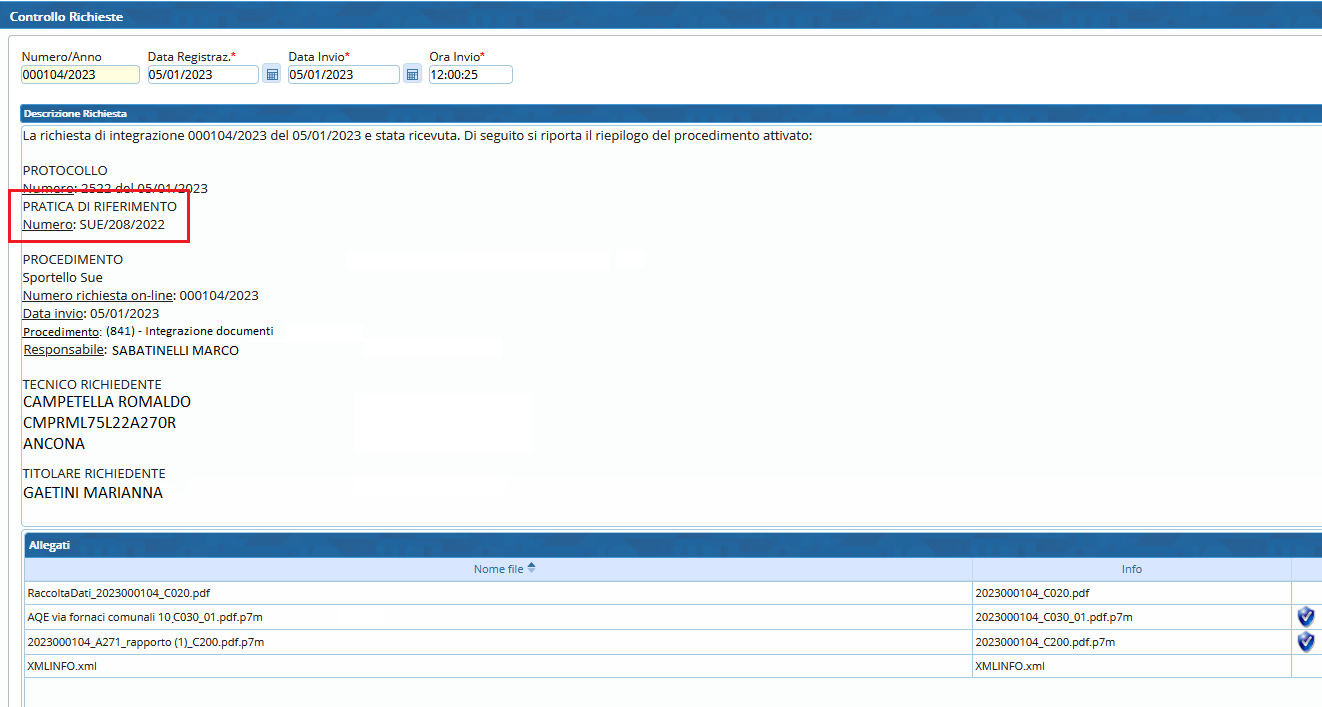Image resolution: width=1322 pixels, height=707 pixels.
Task: Select the Data Invio date field
Action: point(343,75)
